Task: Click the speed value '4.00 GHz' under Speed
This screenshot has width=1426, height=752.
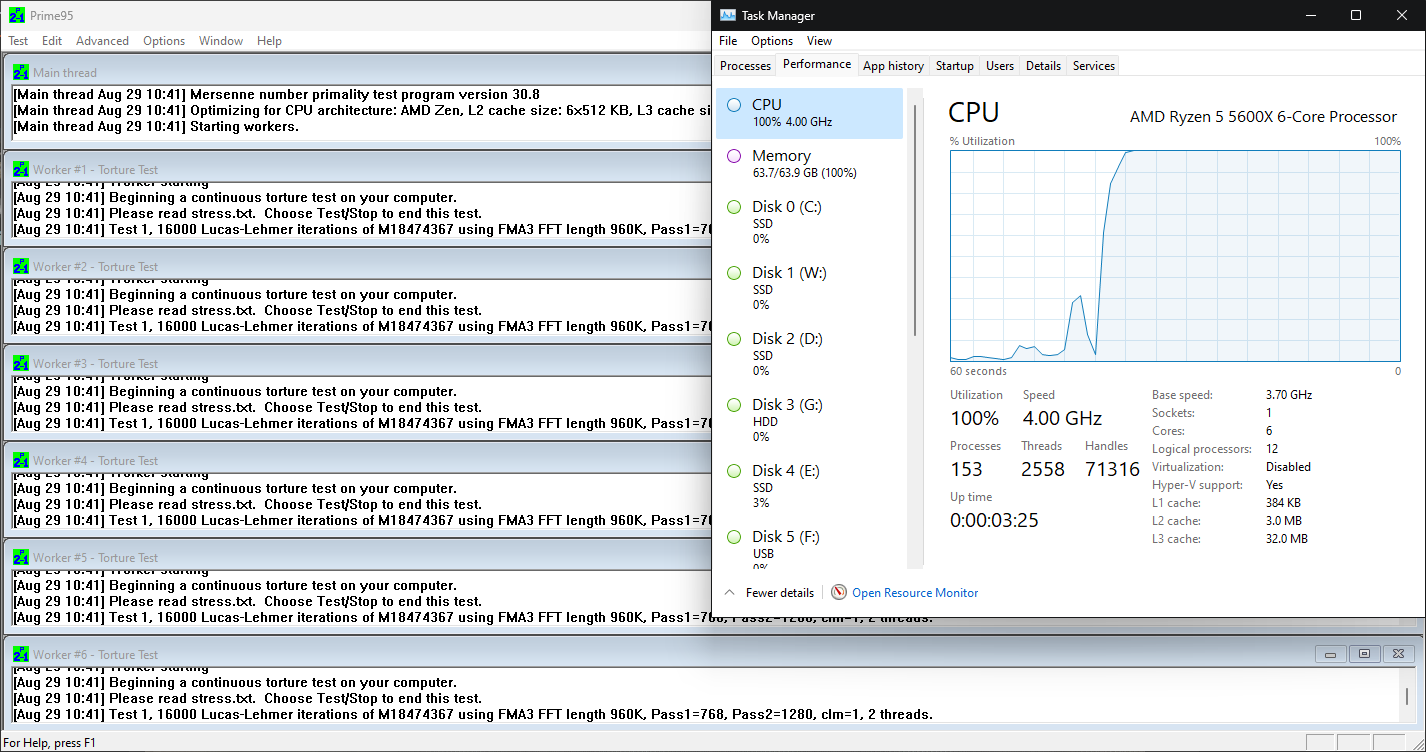Action: [x=1062, y=418]
